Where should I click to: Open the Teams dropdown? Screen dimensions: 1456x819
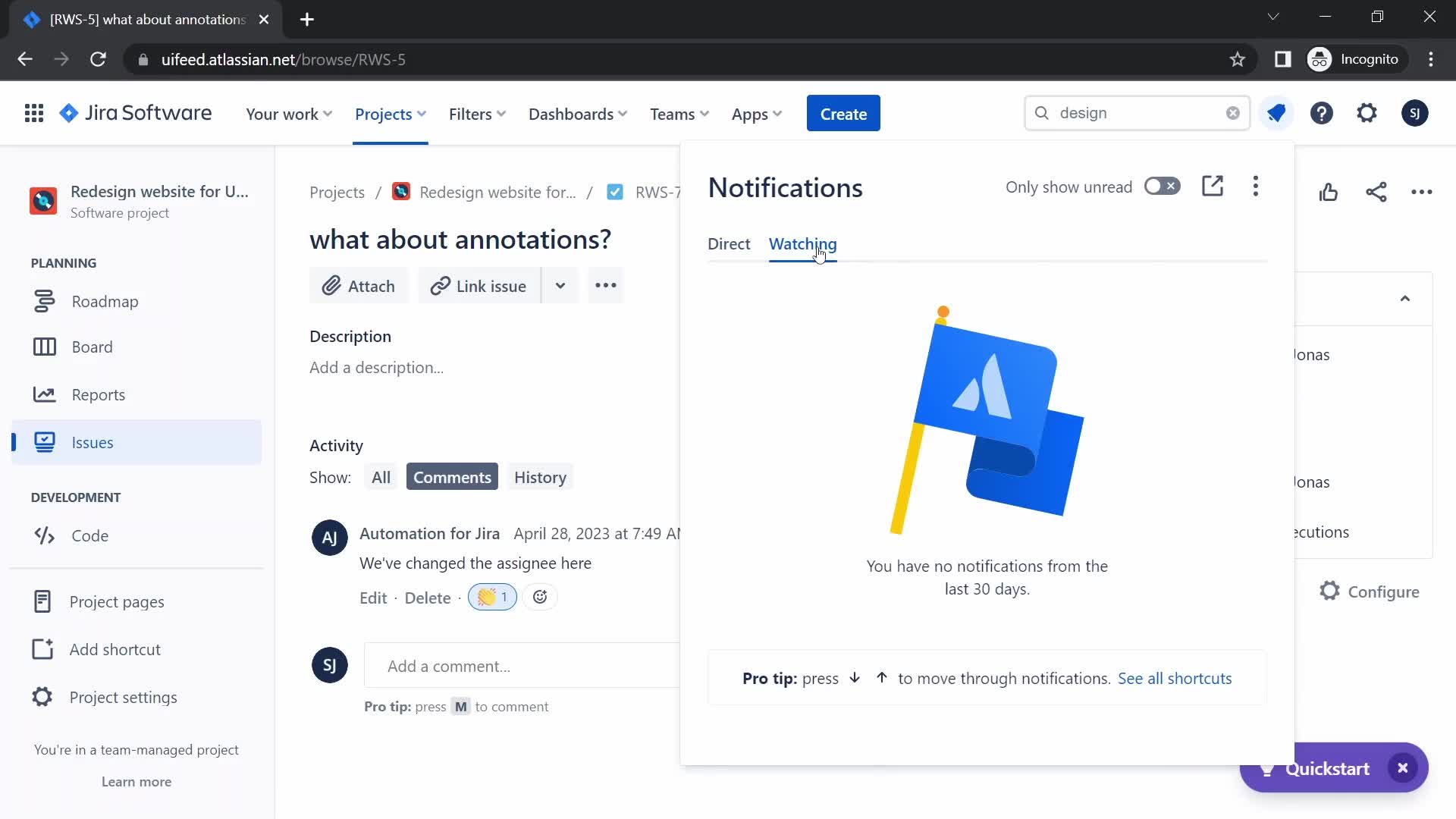(679, 115)
